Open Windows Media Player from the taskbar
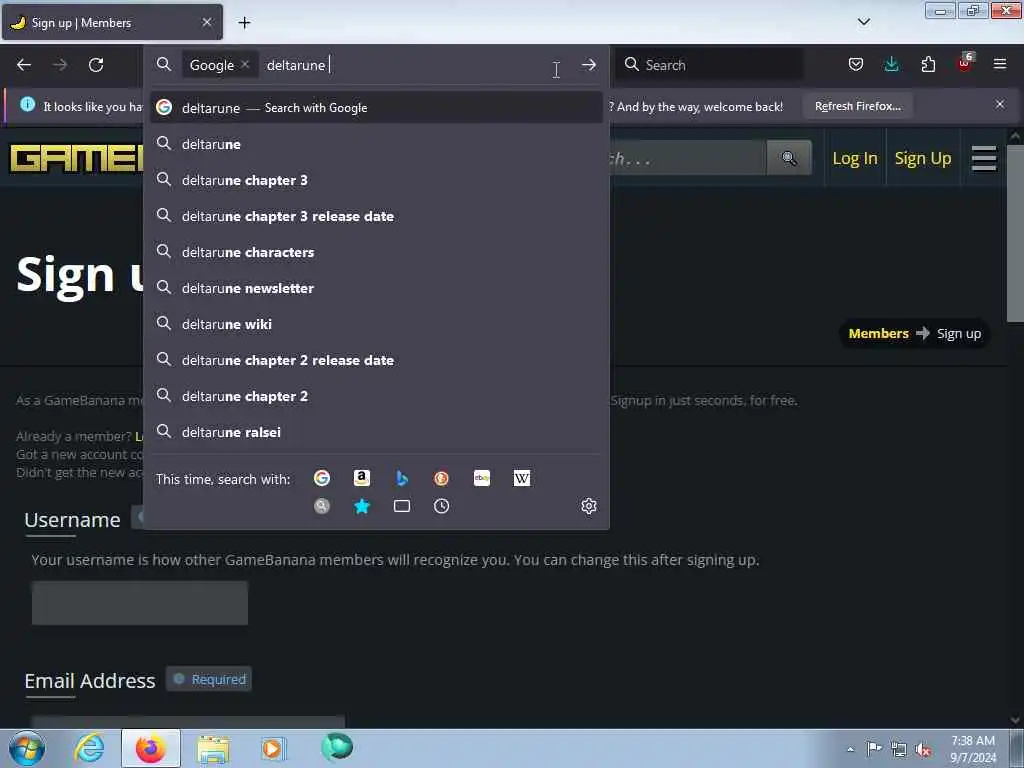1024x768 pixels. pos(274,748)
